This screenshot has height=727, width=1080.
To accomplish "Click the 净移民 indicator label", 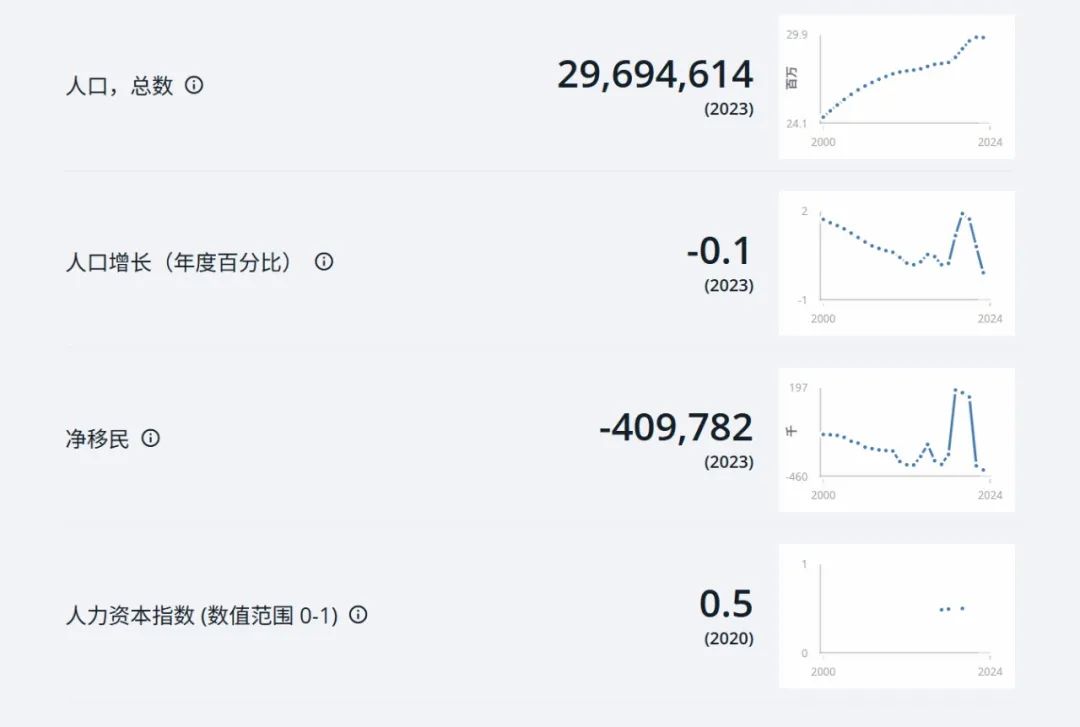I will pyautogui.click(x=97, y=438).
